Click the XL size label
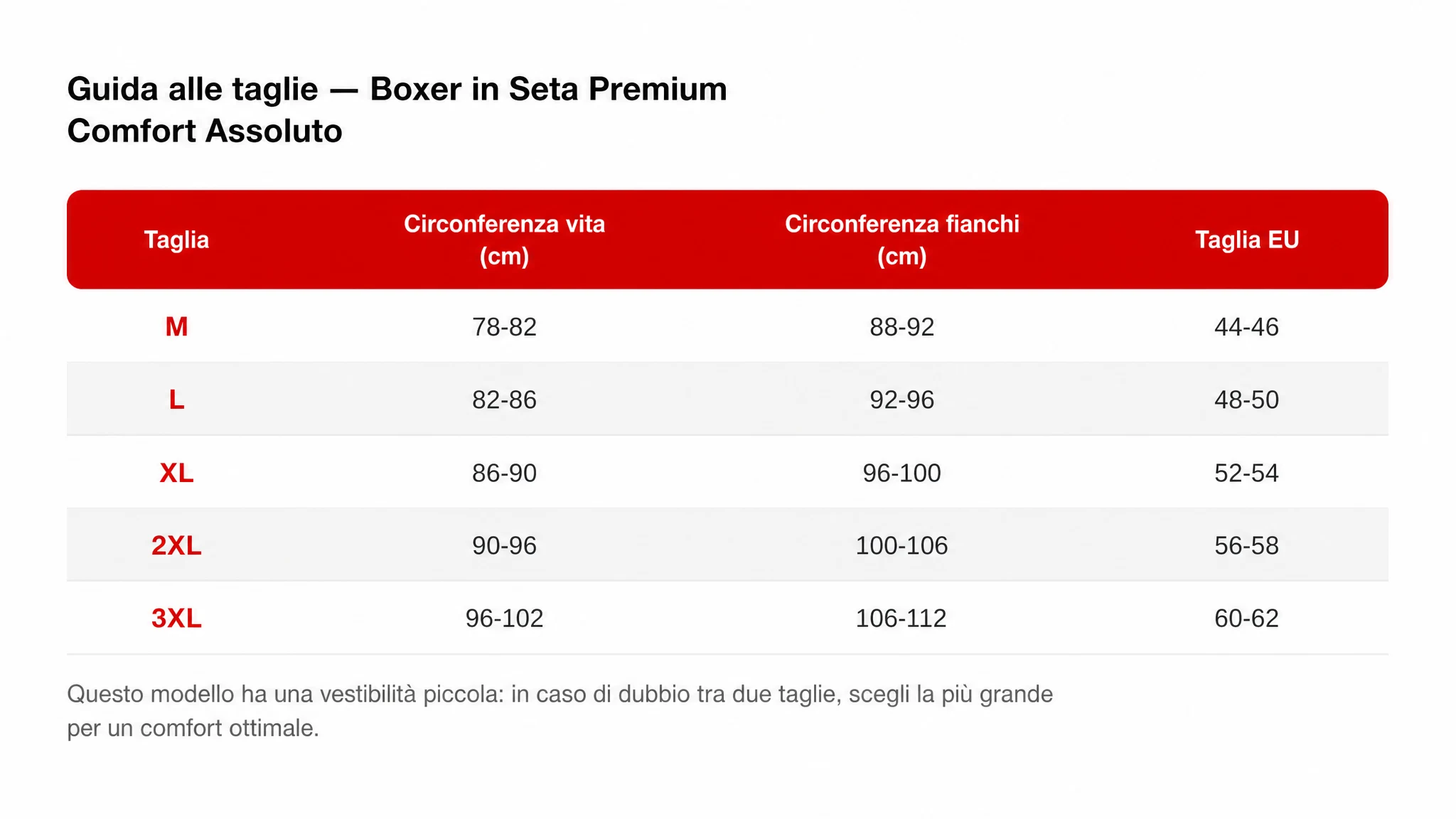The width and height of the screenshot is (1456, 819). pyautogui.click(x=176, y=473)
